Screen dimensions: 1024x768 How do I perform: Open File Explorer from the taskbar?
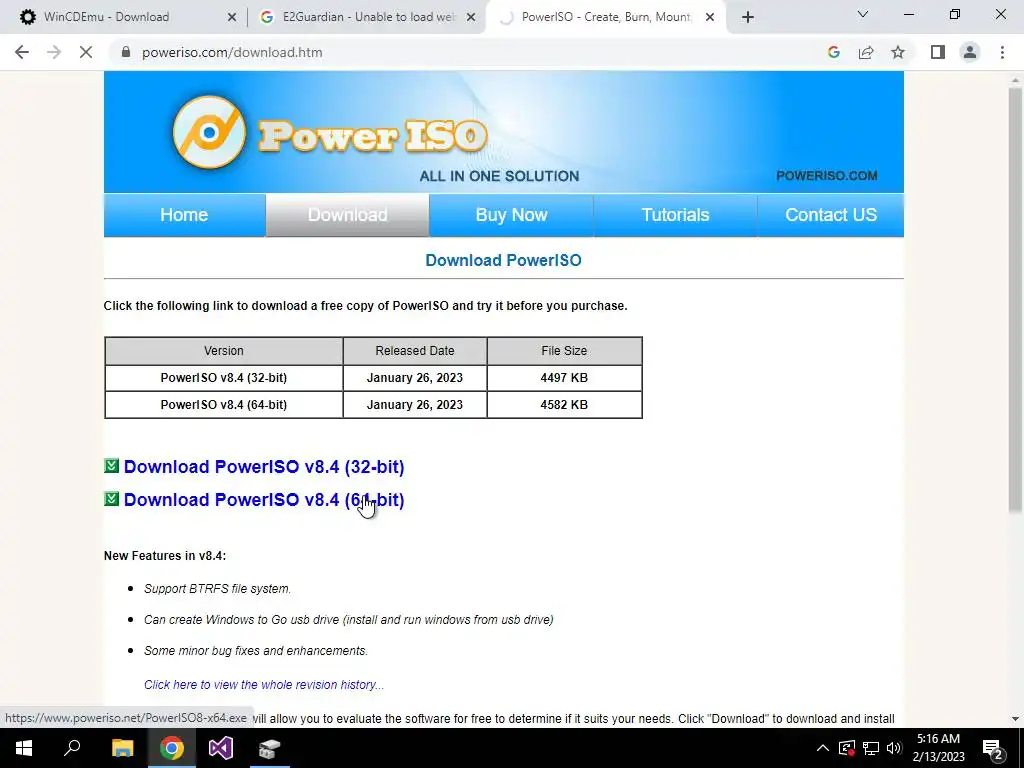[122, 748]
